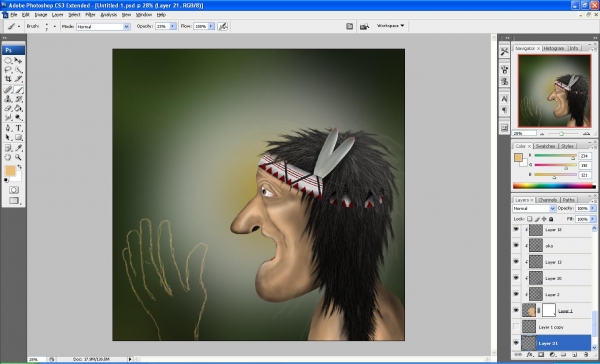Select the Path Selection tool
The height and width of the screenshot is (364, 600).
(8, 137)
